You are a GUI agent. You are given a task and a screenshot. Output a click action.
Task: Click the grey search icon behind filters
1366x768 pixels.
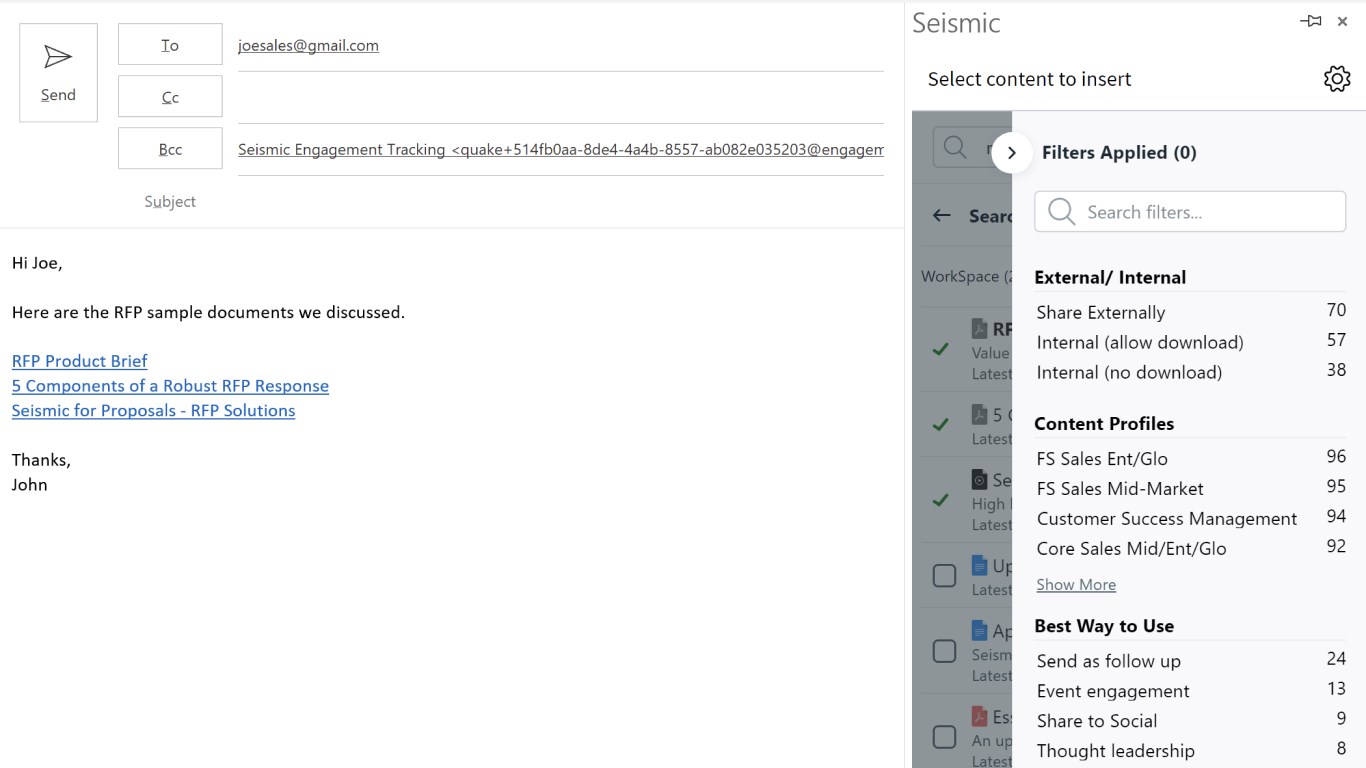click(x=955, y=148)
